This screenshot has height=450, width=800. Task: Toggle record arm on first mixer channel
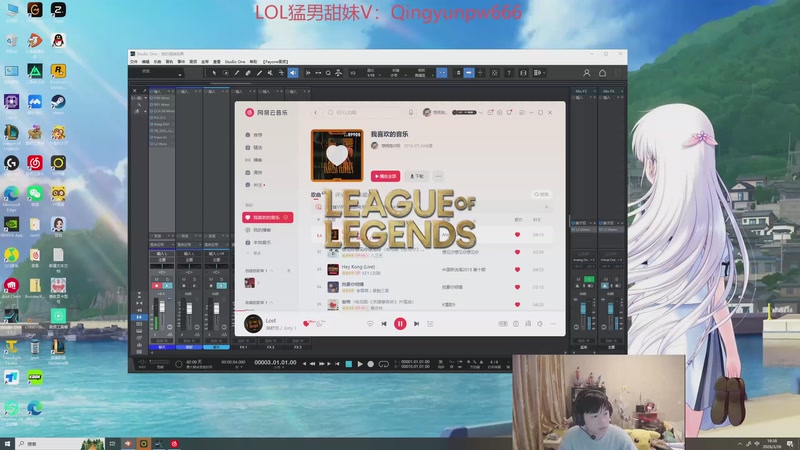tap(157, 286)
